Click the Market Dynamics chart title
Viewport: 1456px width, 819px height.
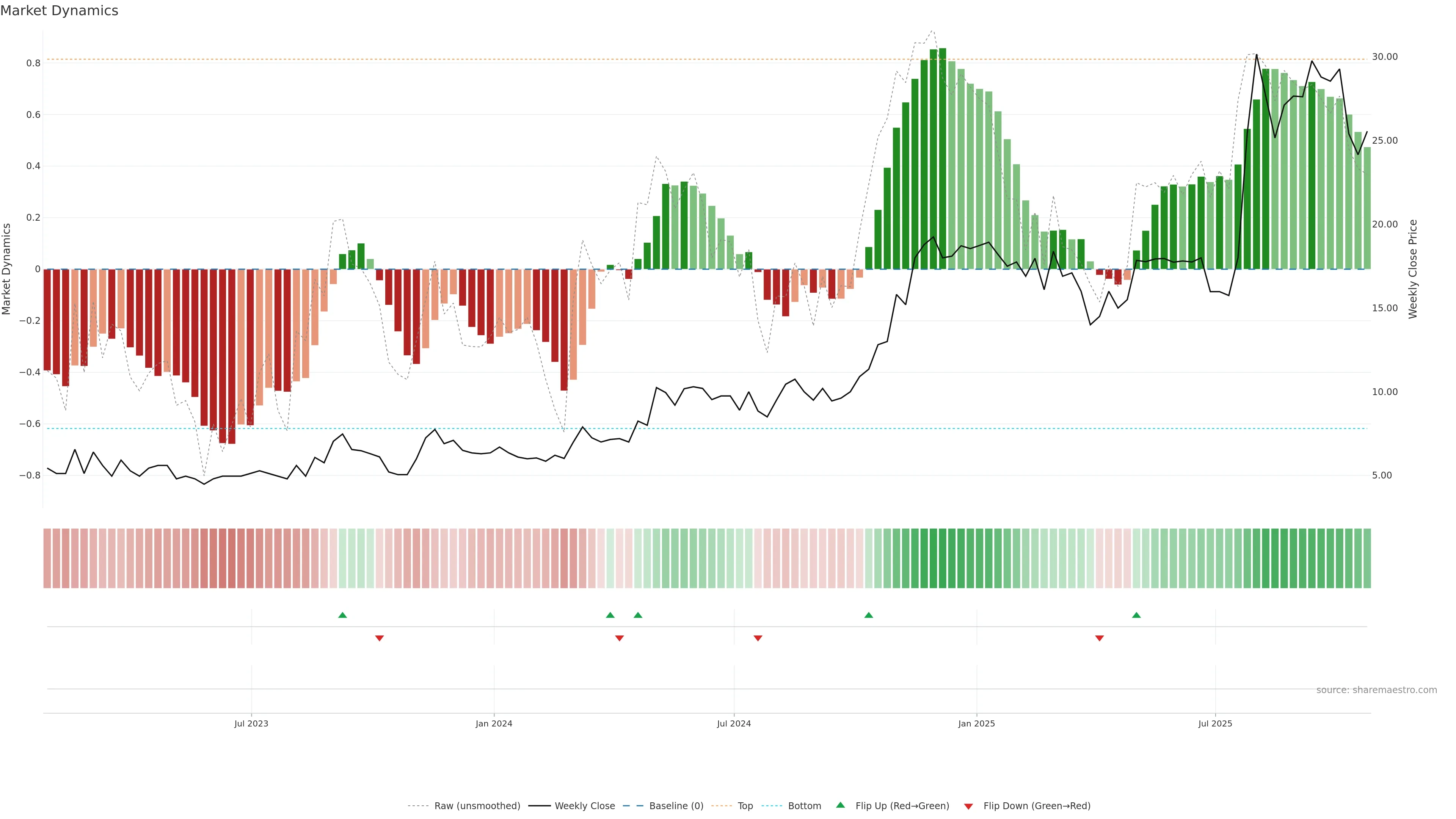click(x=60, y=11)
